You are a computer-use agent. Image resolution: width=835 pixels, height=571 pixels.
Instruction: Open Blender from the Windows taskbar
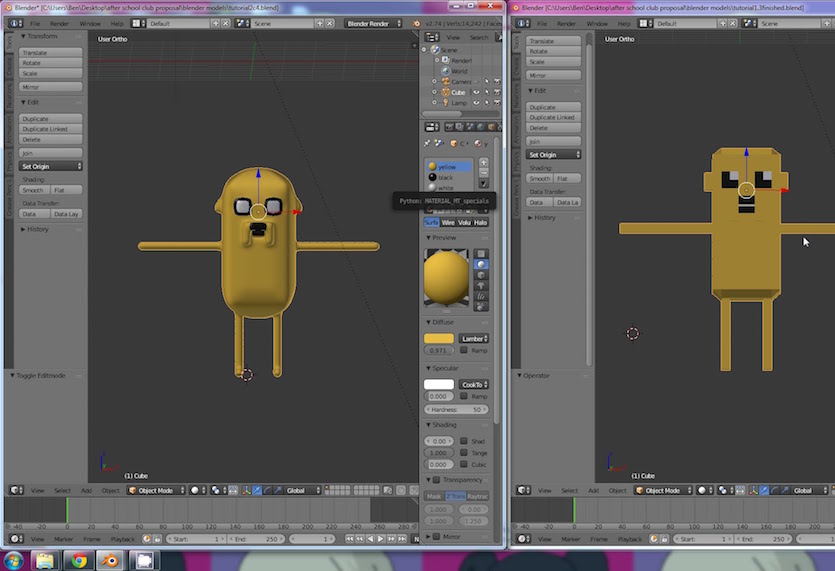pyautogui.click(x=111, y=560)
